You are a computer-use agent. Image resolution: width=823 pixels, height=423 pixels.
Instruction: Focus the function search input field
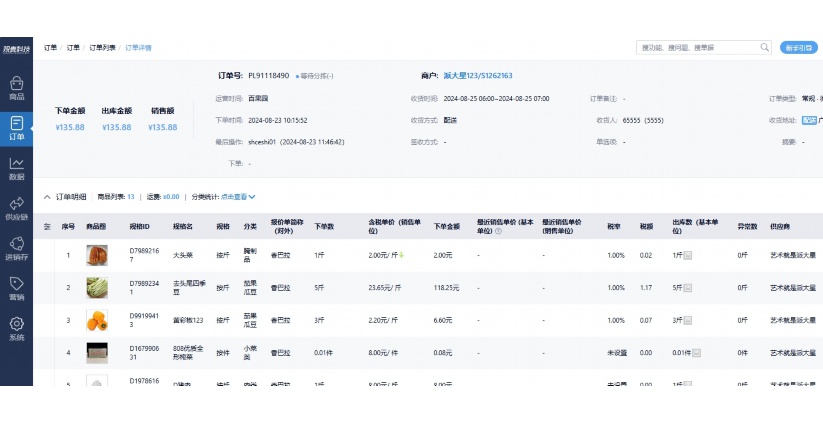(x=699, y=48)
